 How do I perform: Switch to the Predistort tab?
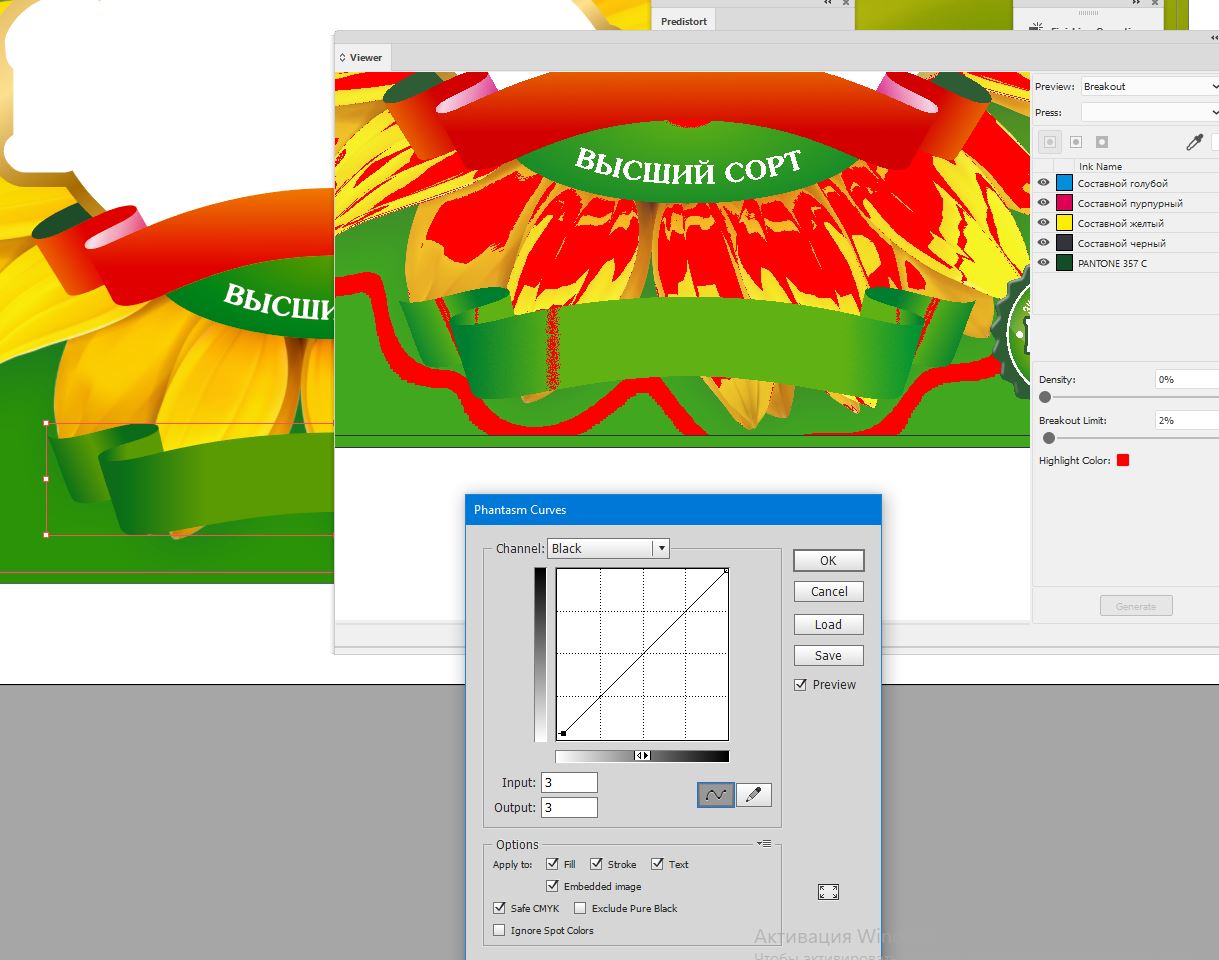(684, 21)
